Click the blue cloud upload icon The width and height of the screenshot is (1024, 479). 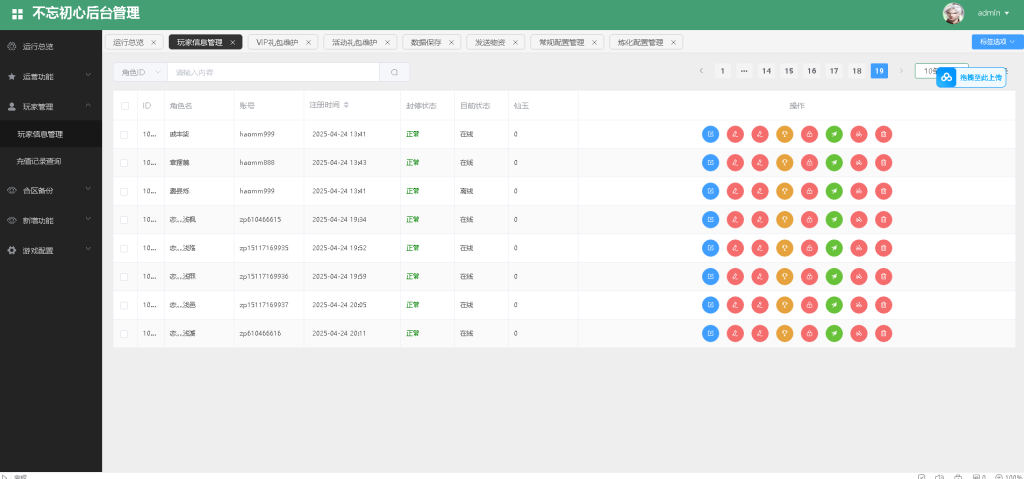946,77
